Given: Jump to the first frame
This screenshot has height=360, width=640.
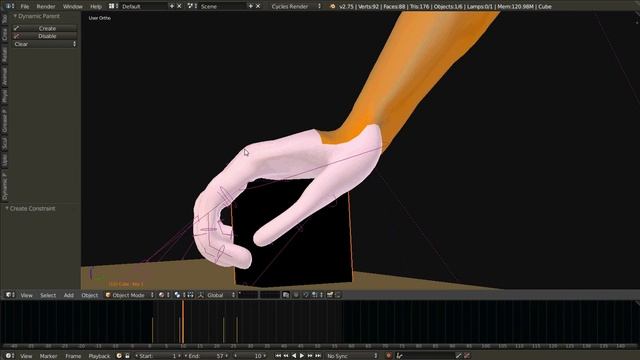Looking at the screenshot, I should point(278,356).
